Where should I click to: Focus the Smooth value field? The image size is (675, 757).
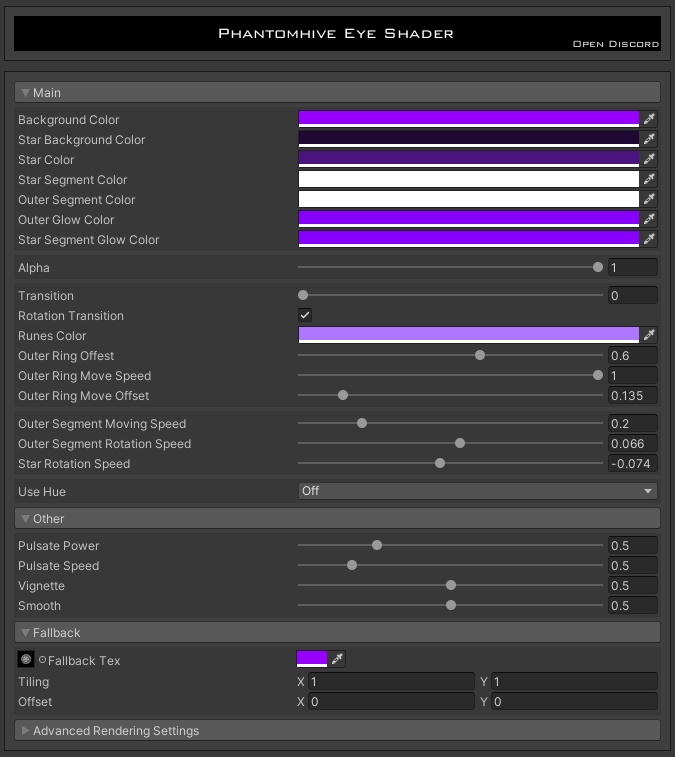633,605
